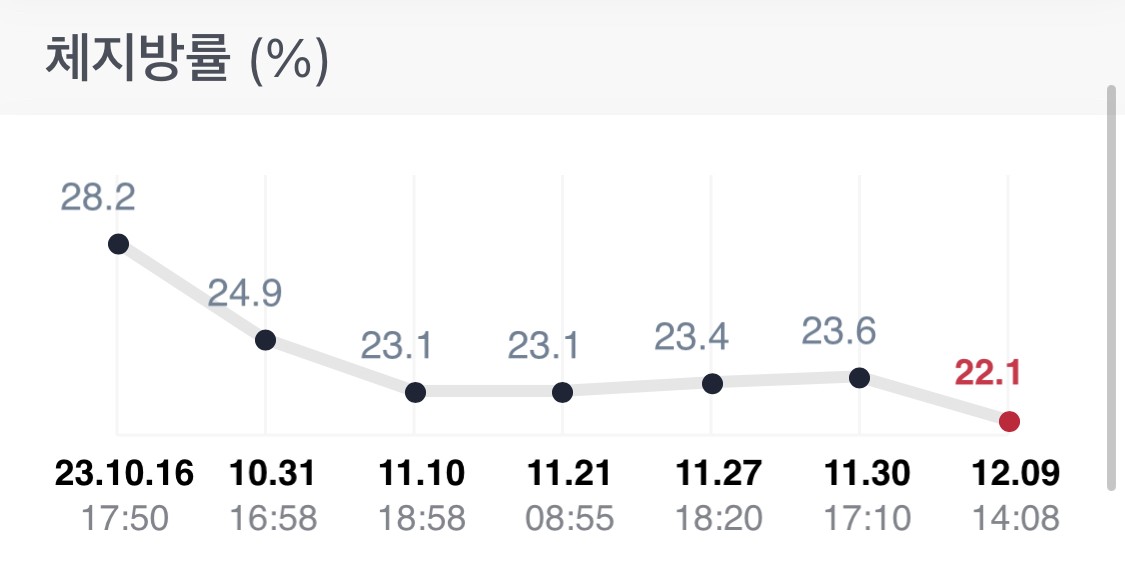Select the 24.9 data point dot
1125x564 pixels.
click(265, 340)
